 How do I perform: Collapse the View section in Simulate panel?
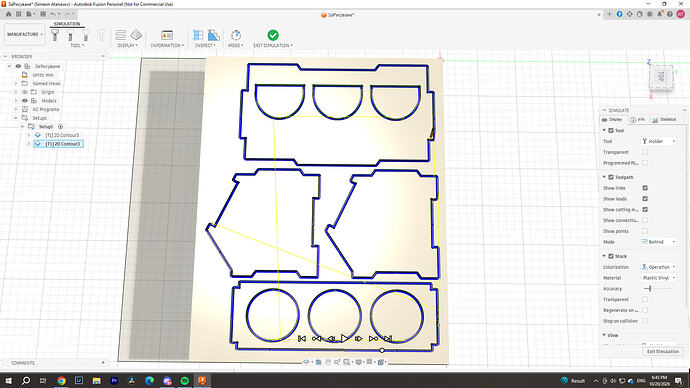click(x=604, y=335)
